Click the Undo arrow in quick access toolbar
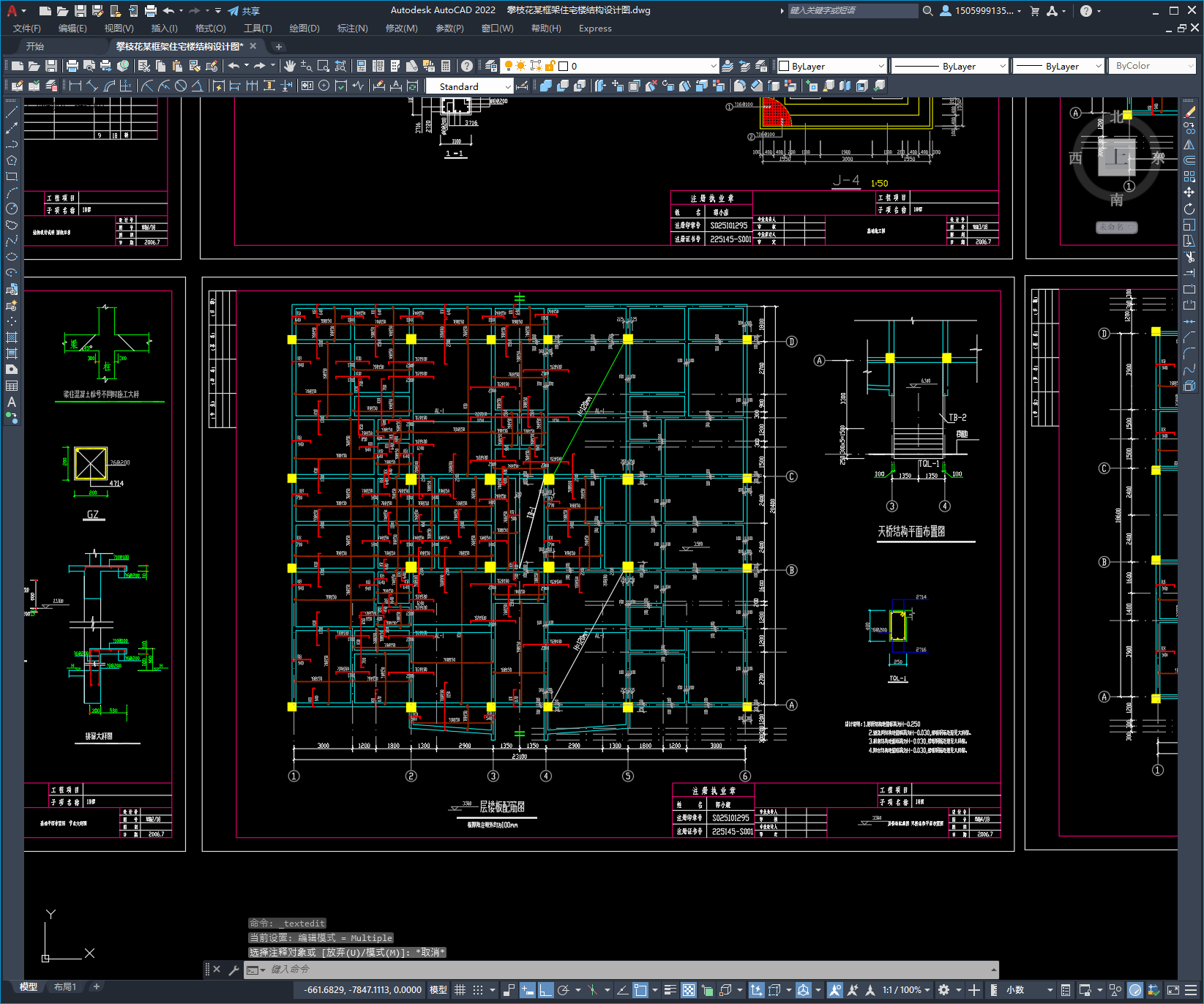Viewport: 1204px width, 1004px height. click(x=169, y=11)
